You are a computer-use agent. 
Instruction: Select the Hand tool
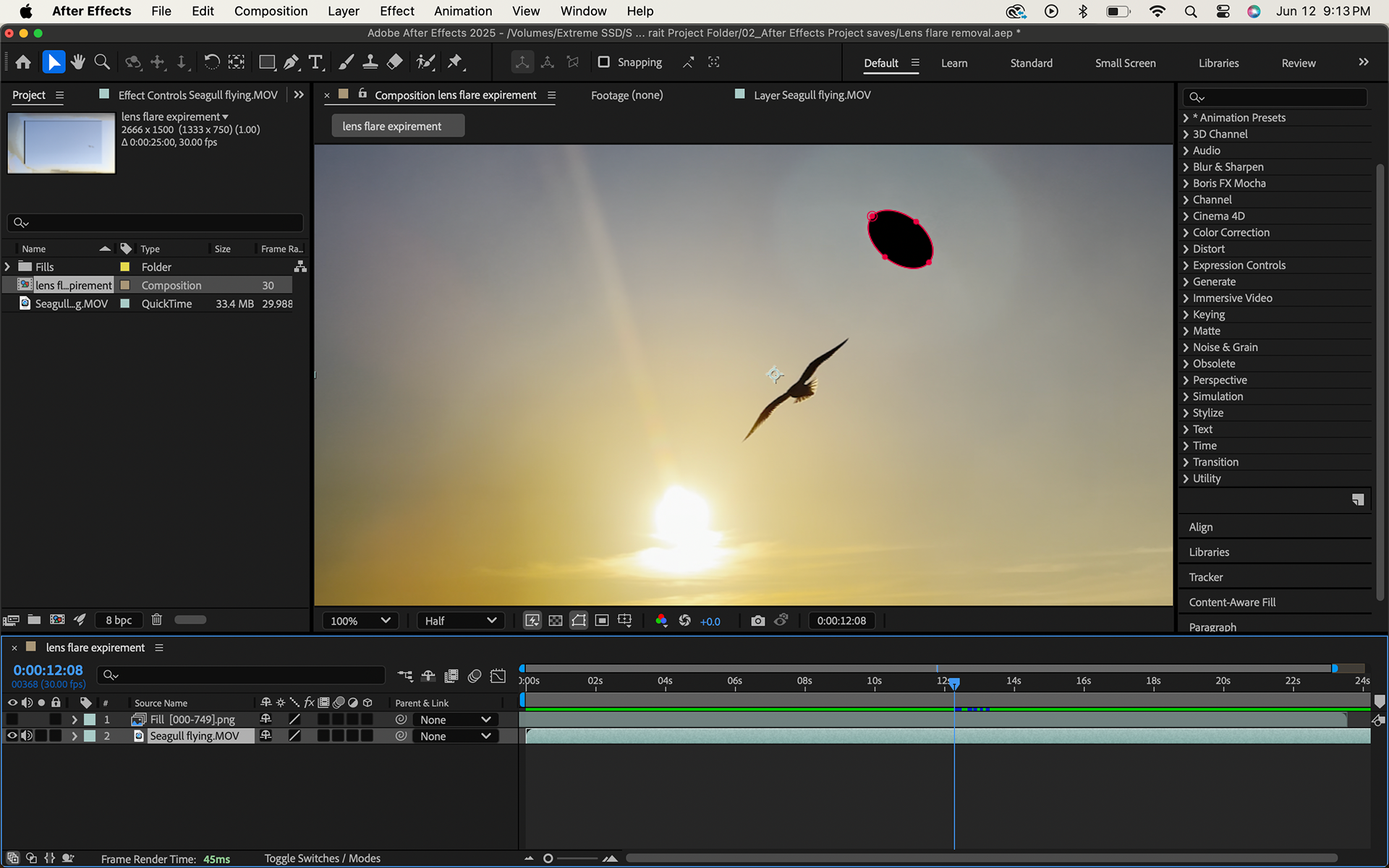pyautogui.click(x=78, y=62)
